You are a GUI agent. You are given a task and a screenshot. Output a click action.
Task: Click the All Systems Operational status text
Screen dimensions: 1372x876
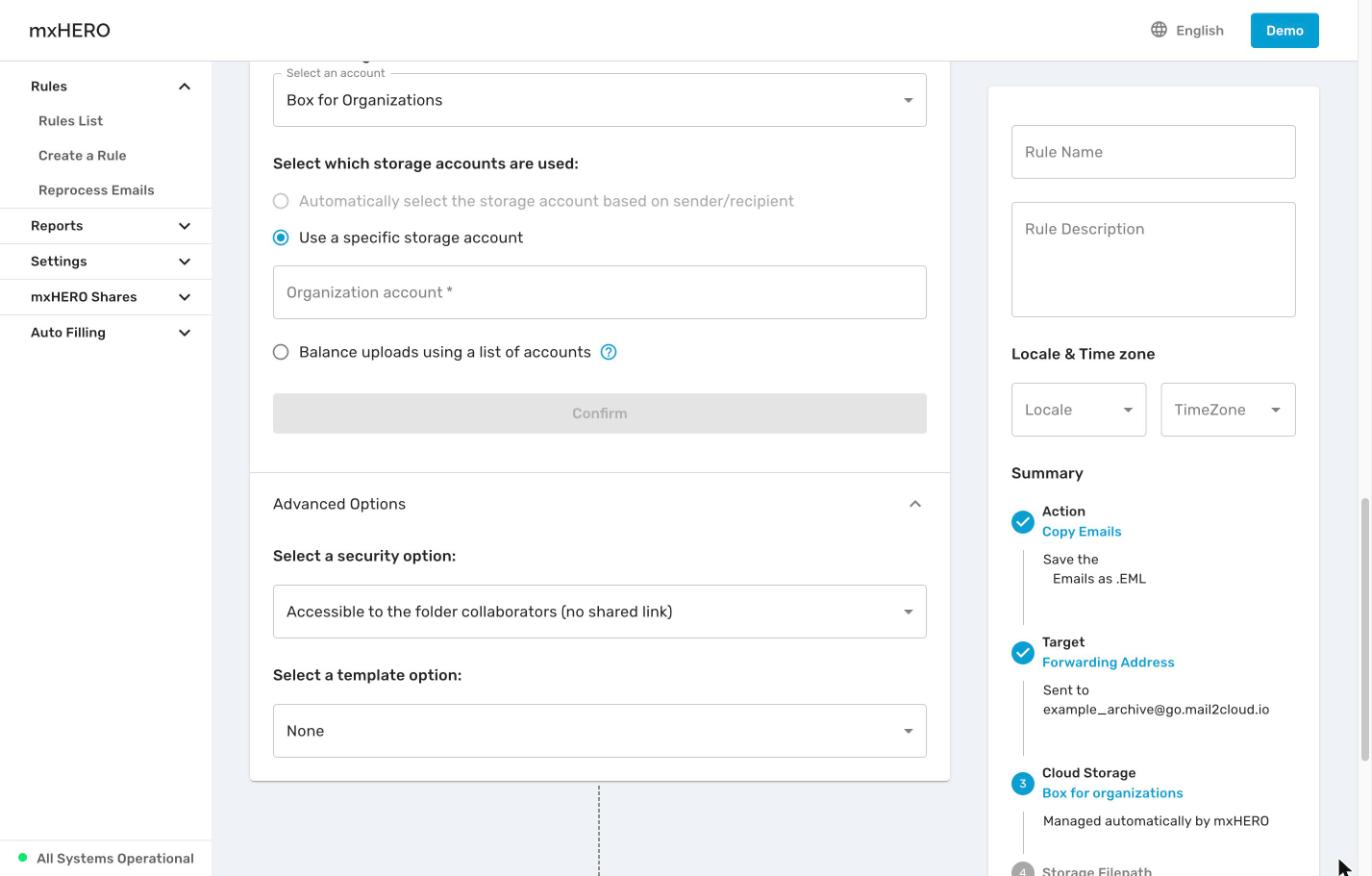115,858
